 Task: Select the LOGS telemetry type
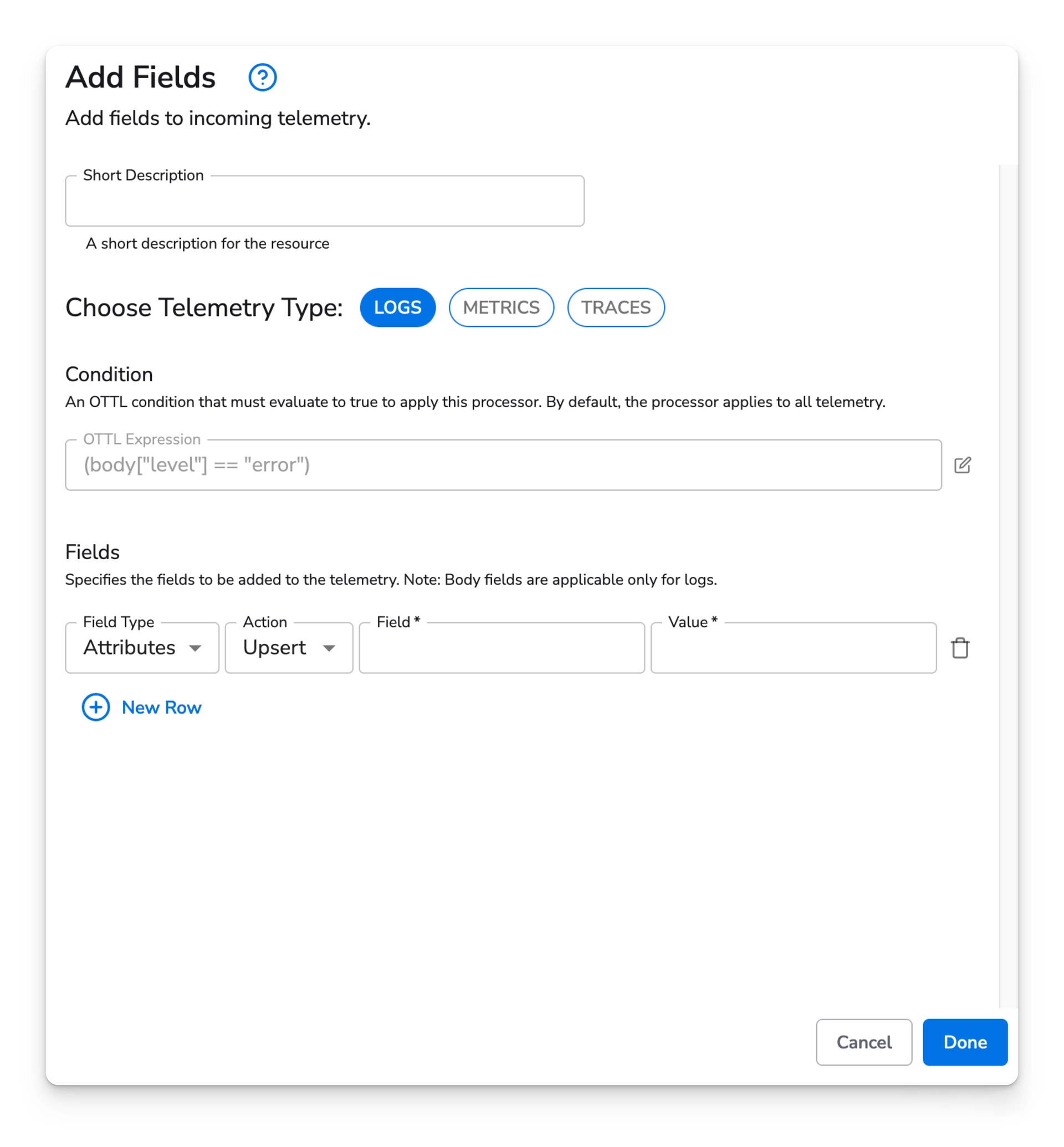pyautogui.click(x=397, y=308)
